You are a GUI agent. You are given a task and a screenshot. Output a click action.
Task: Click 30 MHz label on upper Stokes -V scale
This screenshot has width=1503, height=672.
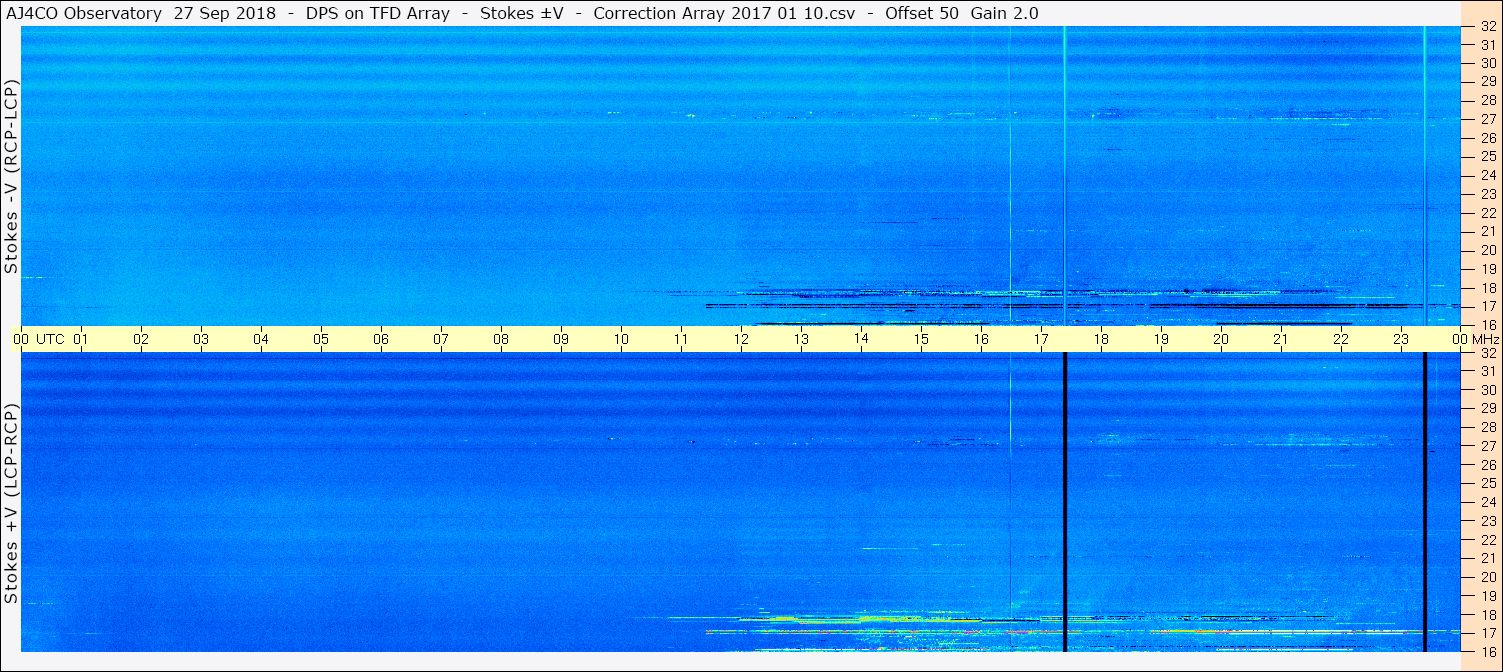click(x=1487, y=63)
